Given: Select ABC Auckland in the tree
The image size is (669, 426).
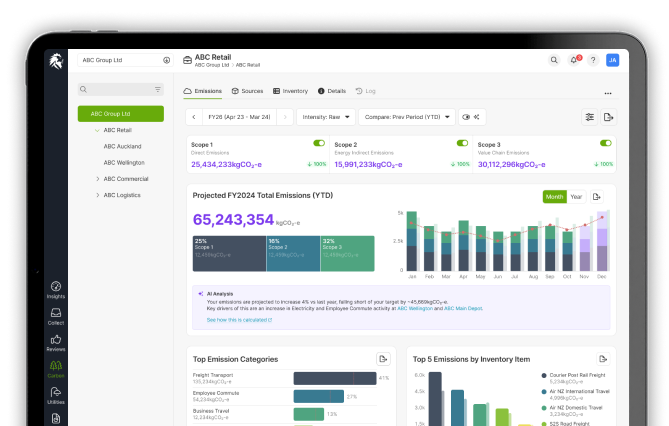Looking at the screenshot, I should click(x=122, y=146).
